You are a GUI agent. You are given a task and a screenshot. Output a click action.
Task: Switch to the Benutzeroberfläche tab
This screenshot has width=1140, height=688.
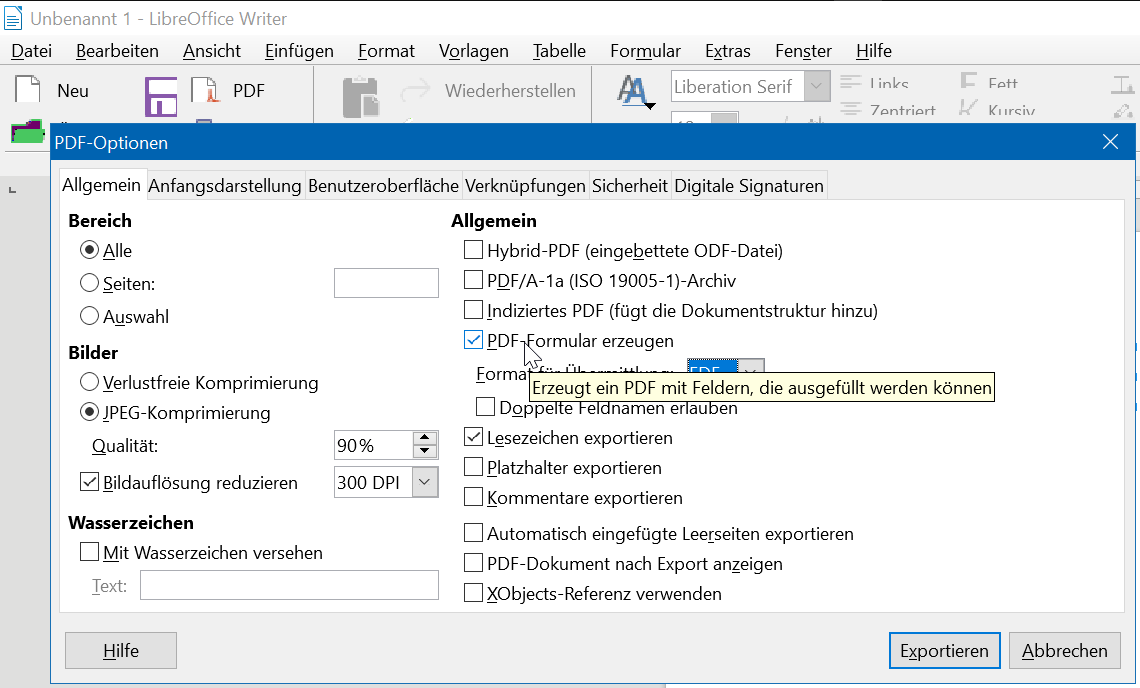point(383,186)
